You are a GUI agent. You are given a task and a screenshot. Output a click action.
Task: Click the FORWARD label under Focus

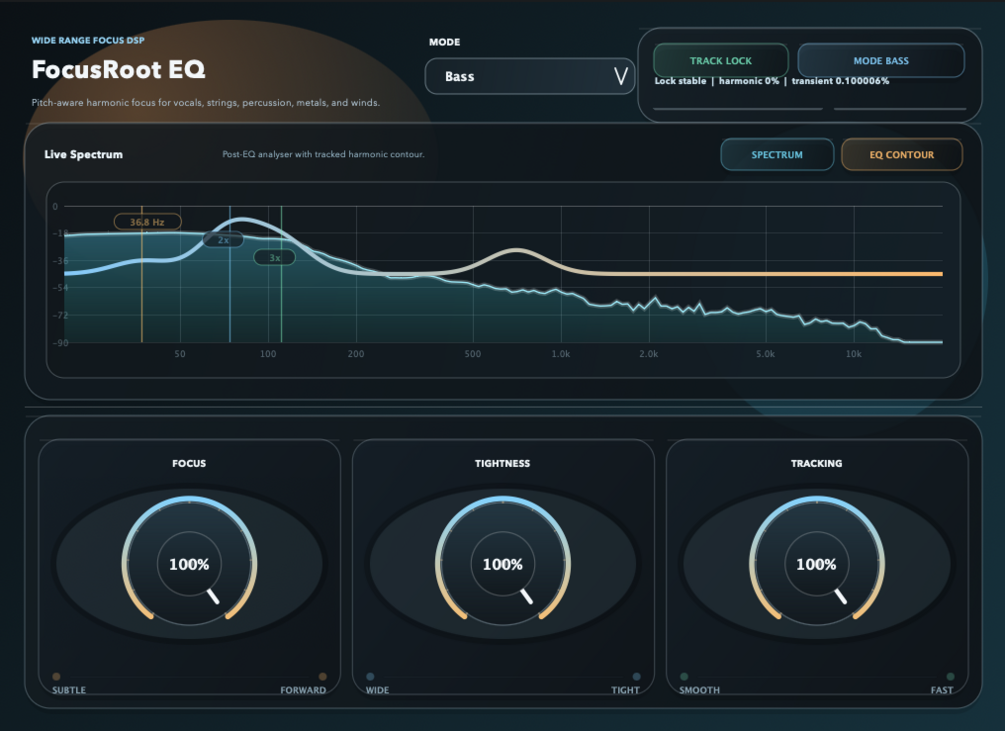303,690
